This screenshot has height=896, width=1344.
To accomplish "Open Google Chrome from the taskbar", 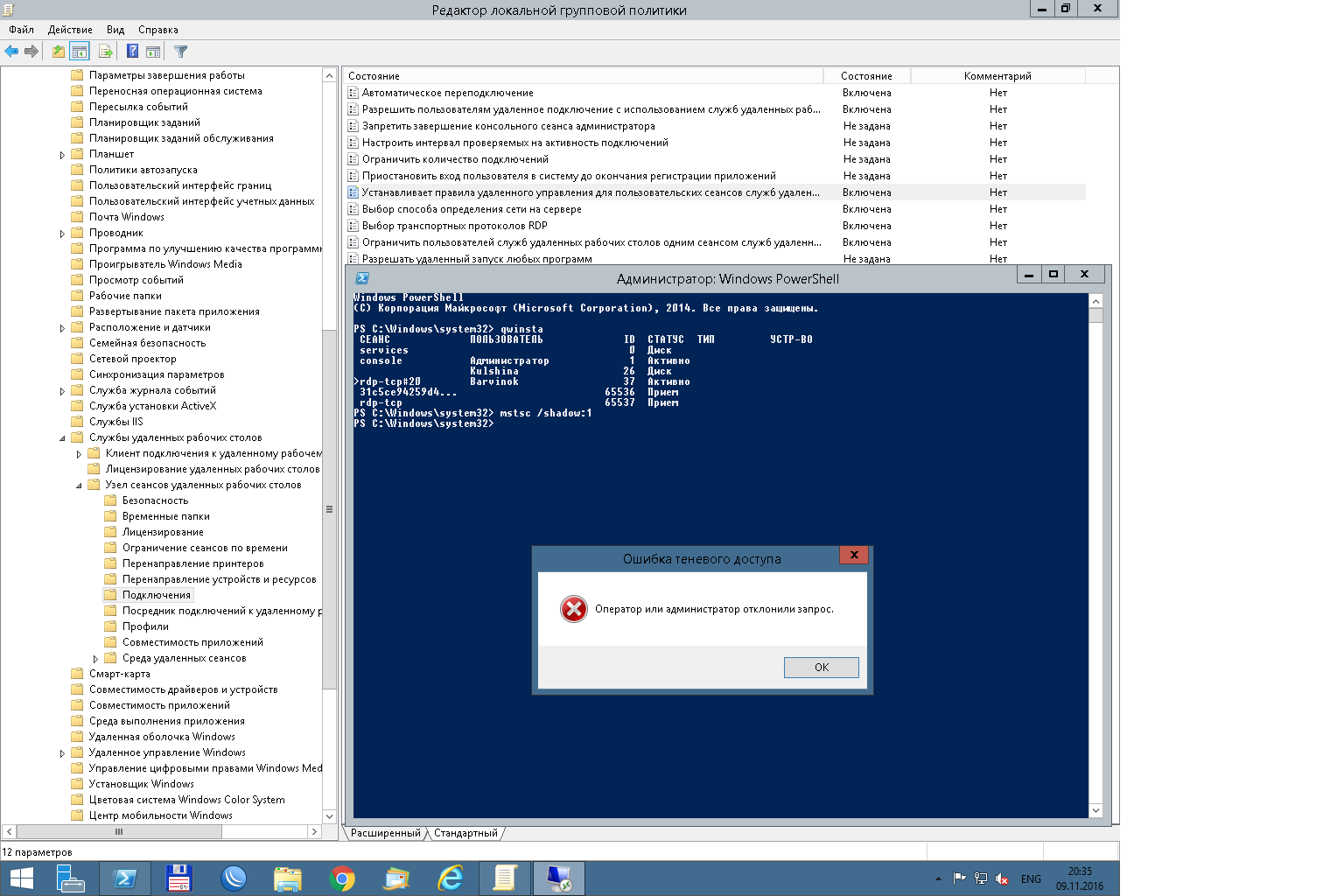I will (x=342, y=878).
